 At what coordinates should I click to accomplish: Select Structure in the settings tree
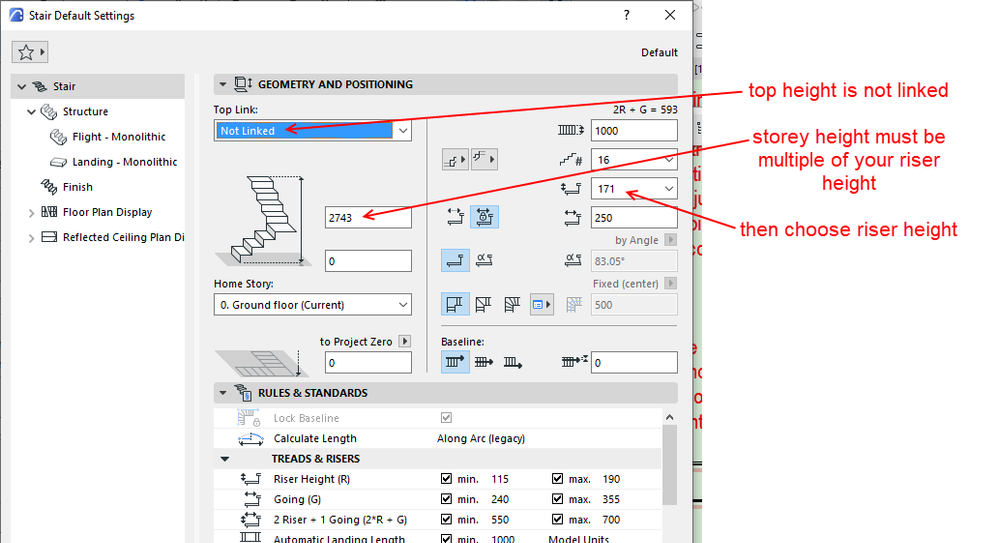pos(85,112)
